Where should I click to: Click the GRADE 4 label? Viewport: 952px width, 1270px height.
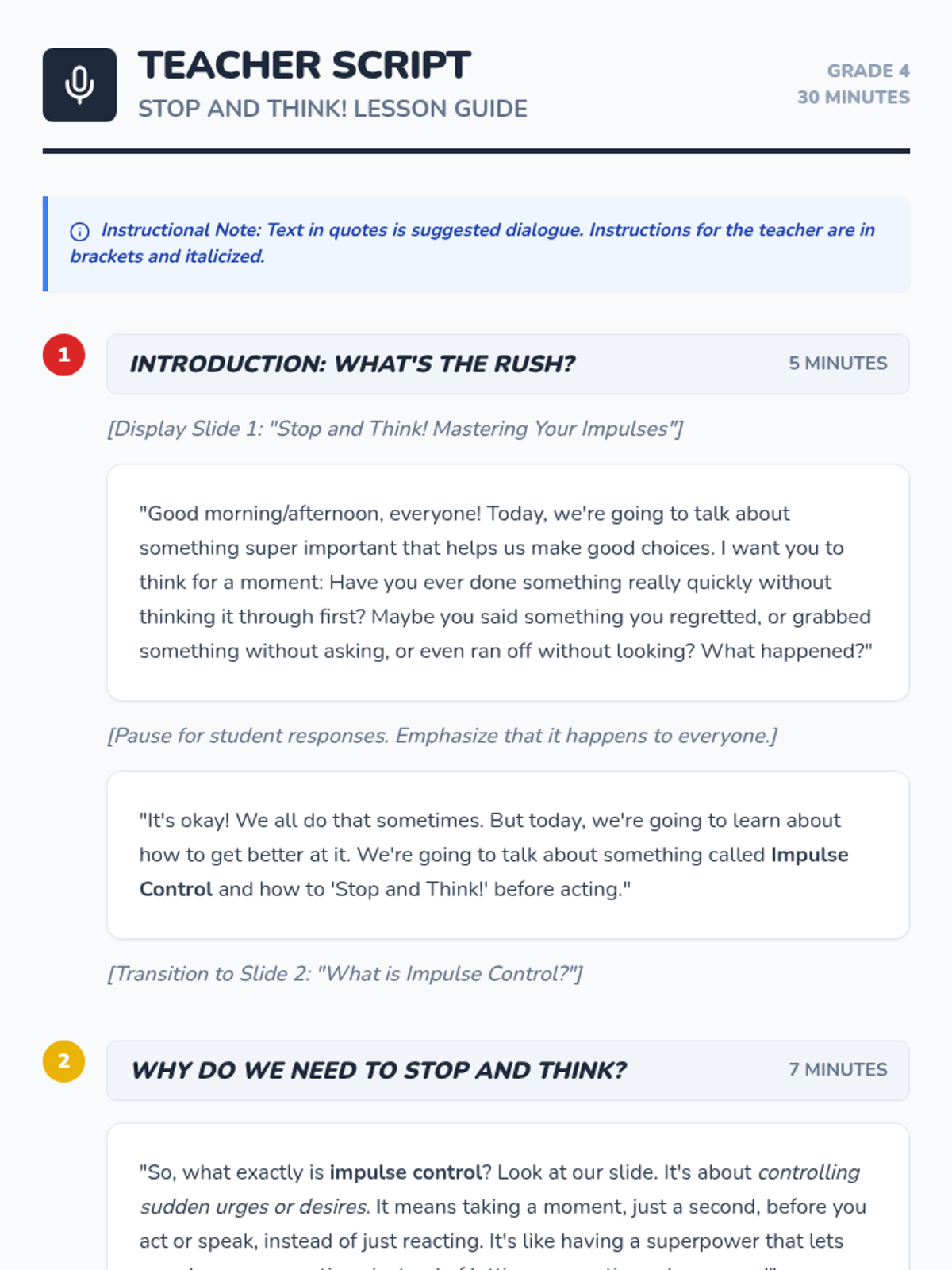tap(868, 71)
